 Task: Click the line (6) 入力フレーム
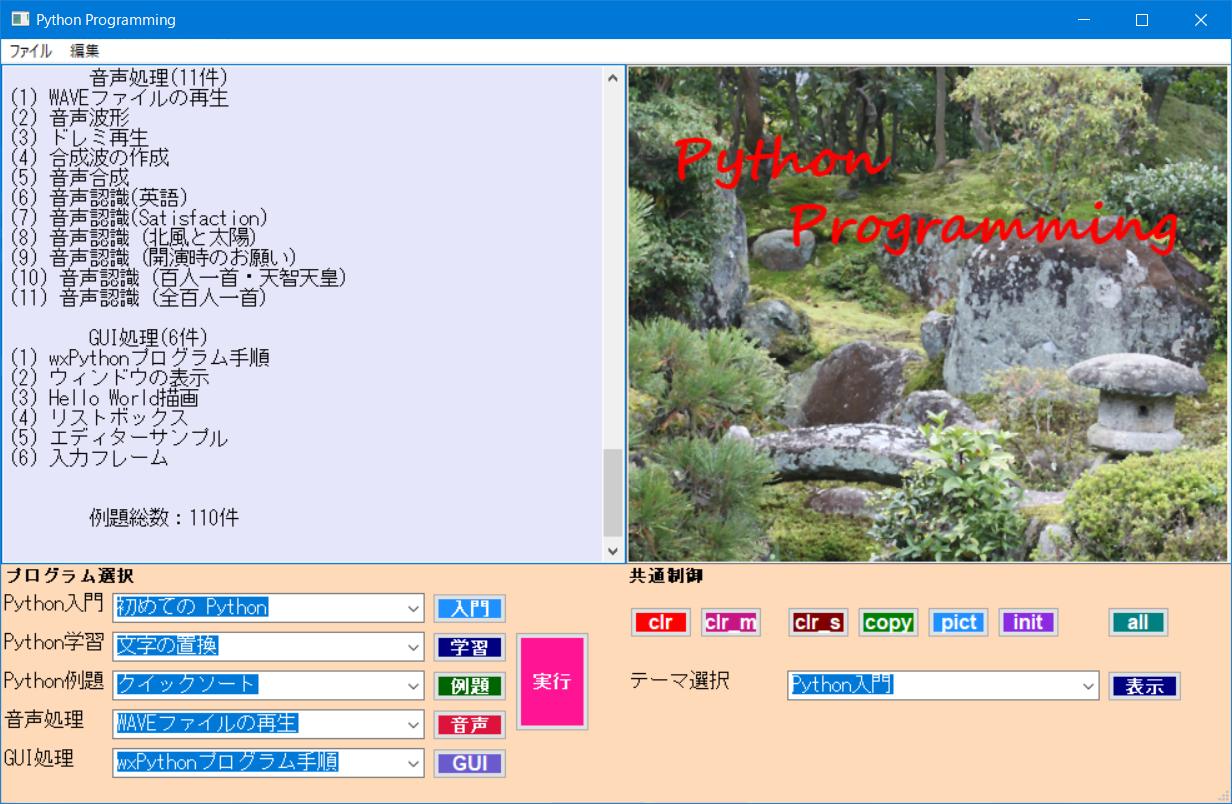coord(89,458)
